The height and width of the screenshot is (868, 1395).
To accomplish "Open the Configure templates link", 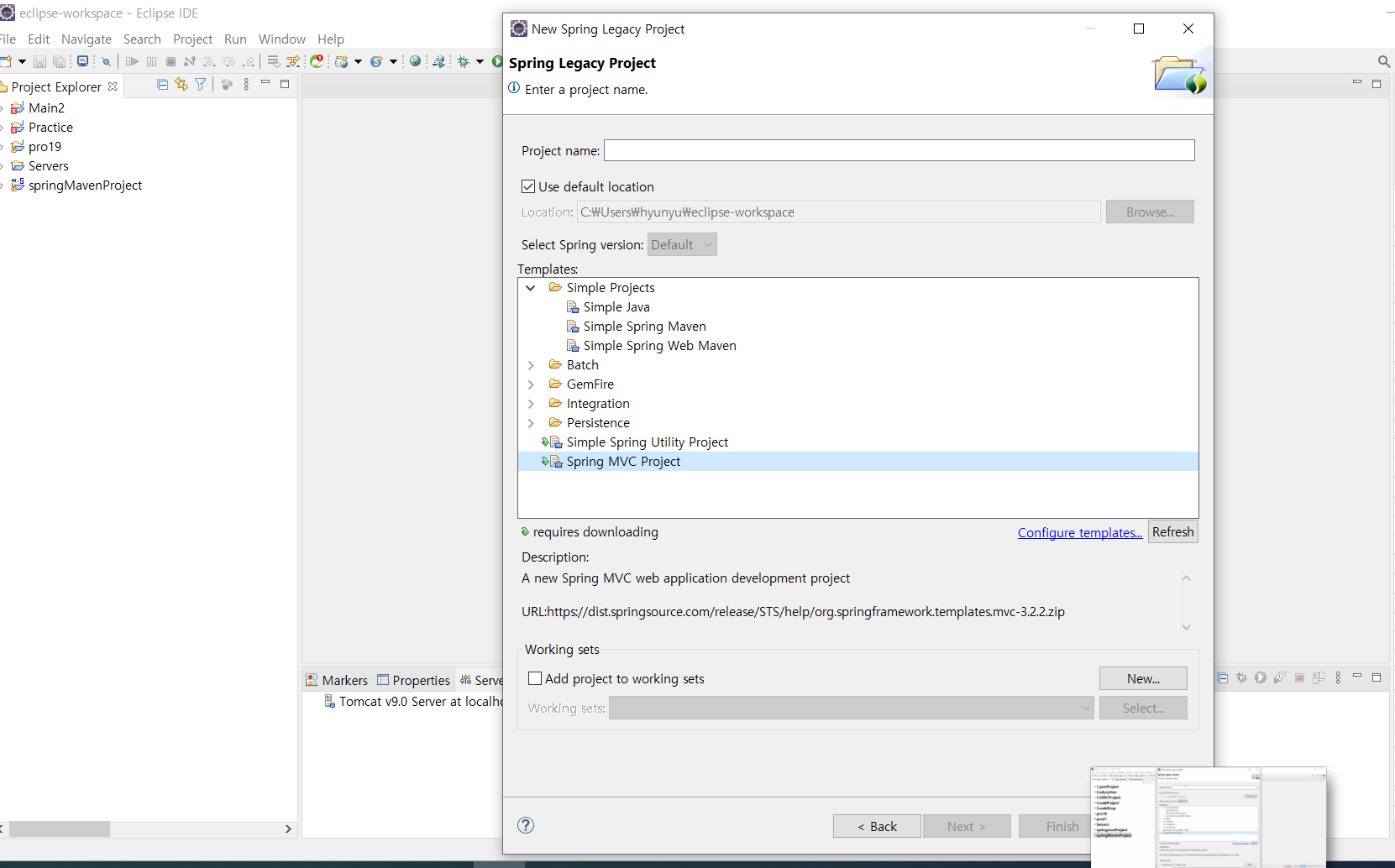I will 1080,533.
